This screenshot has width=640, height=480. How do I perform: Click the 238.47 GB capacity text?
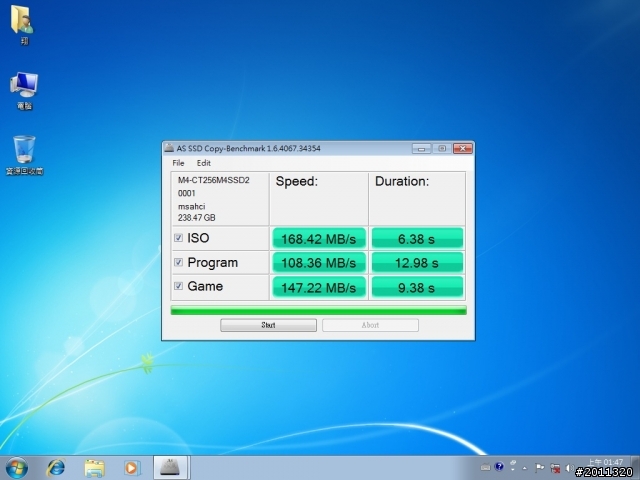pos(196,218)
